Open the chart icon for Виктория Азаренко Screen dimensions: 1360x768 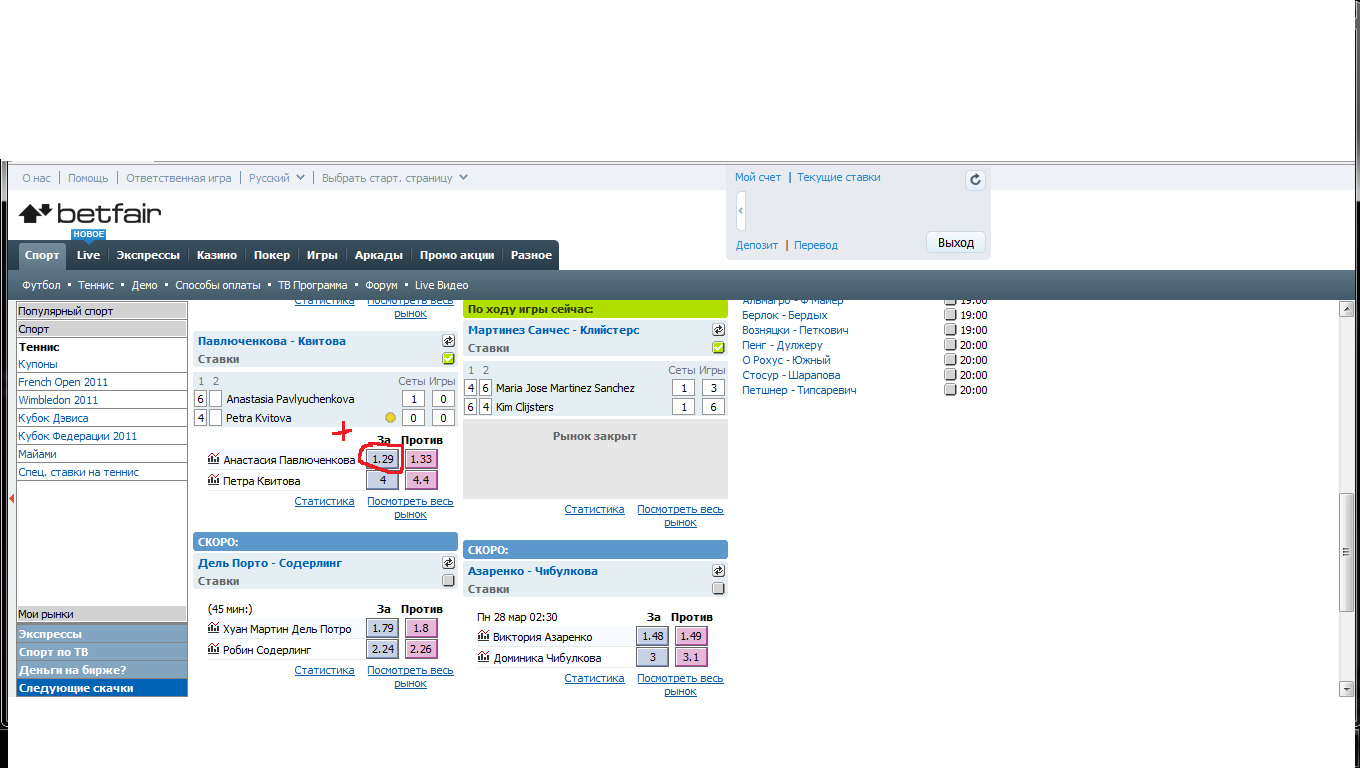pyautogui.click(x=483, y=636)
